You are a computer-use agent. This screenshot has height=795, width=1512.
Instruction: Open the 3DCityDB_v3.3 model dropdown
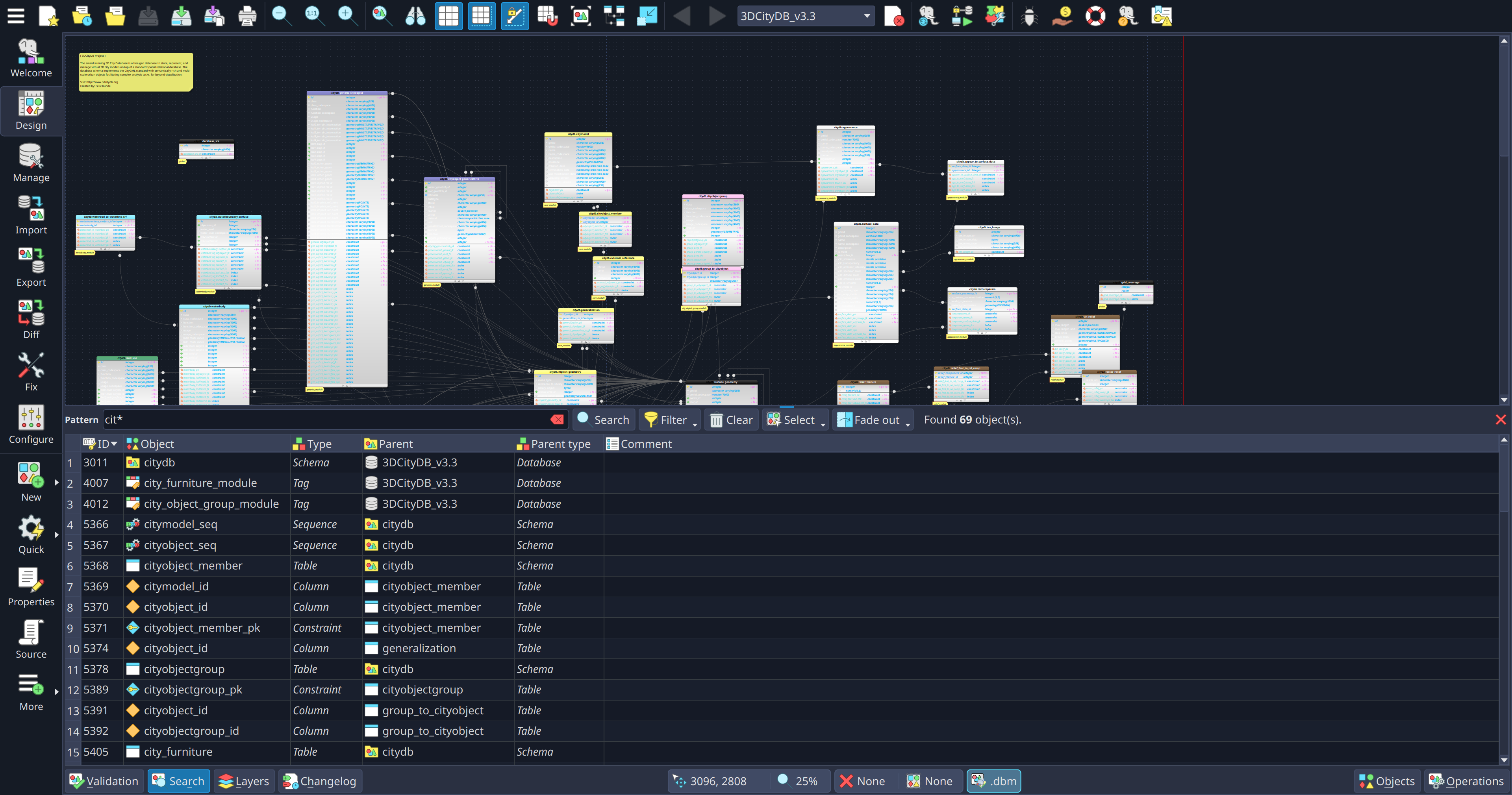point(805,16)
